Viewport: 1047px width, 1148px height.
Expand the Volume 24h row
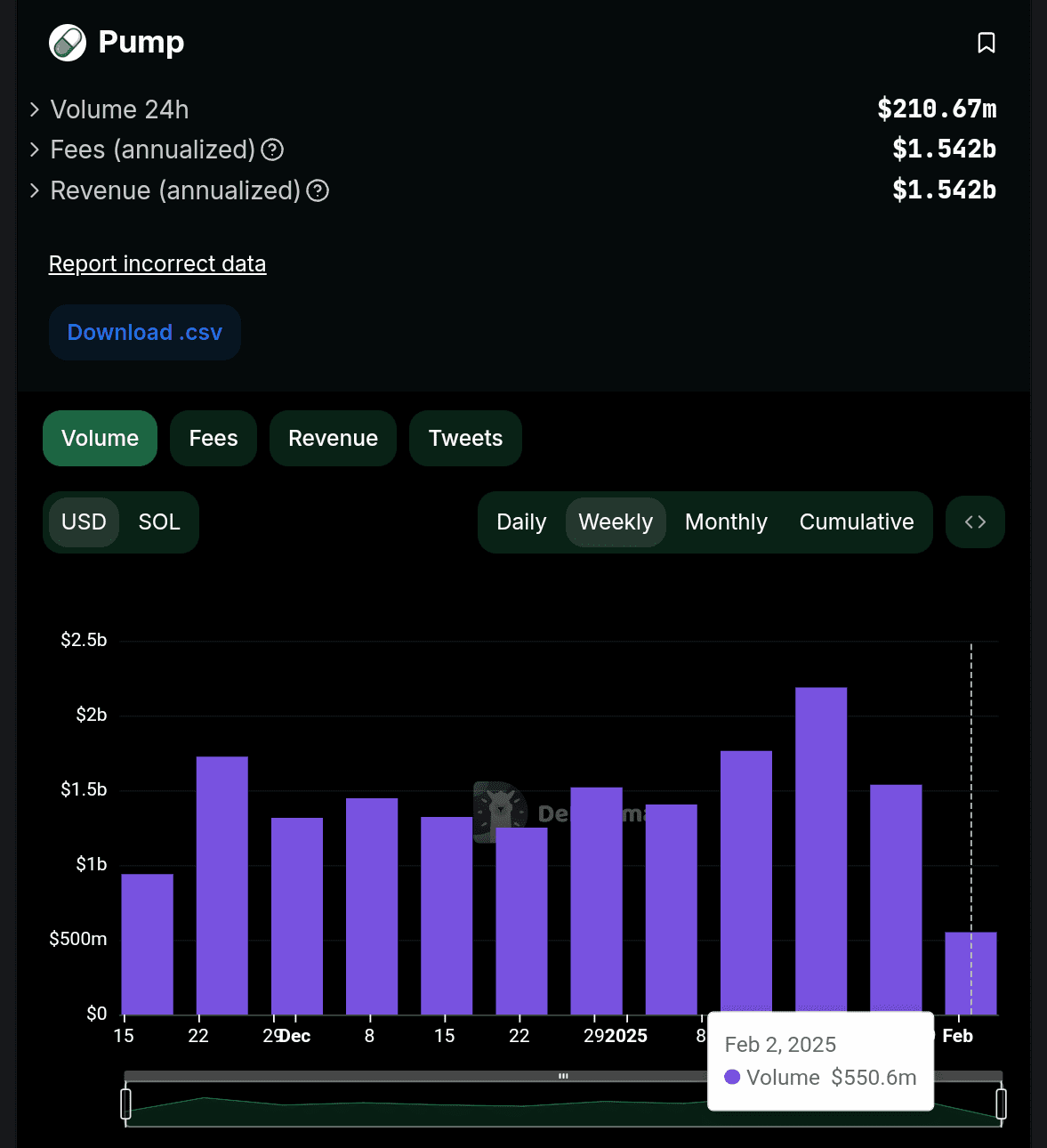pyautogui.click(x=34, y=109)
